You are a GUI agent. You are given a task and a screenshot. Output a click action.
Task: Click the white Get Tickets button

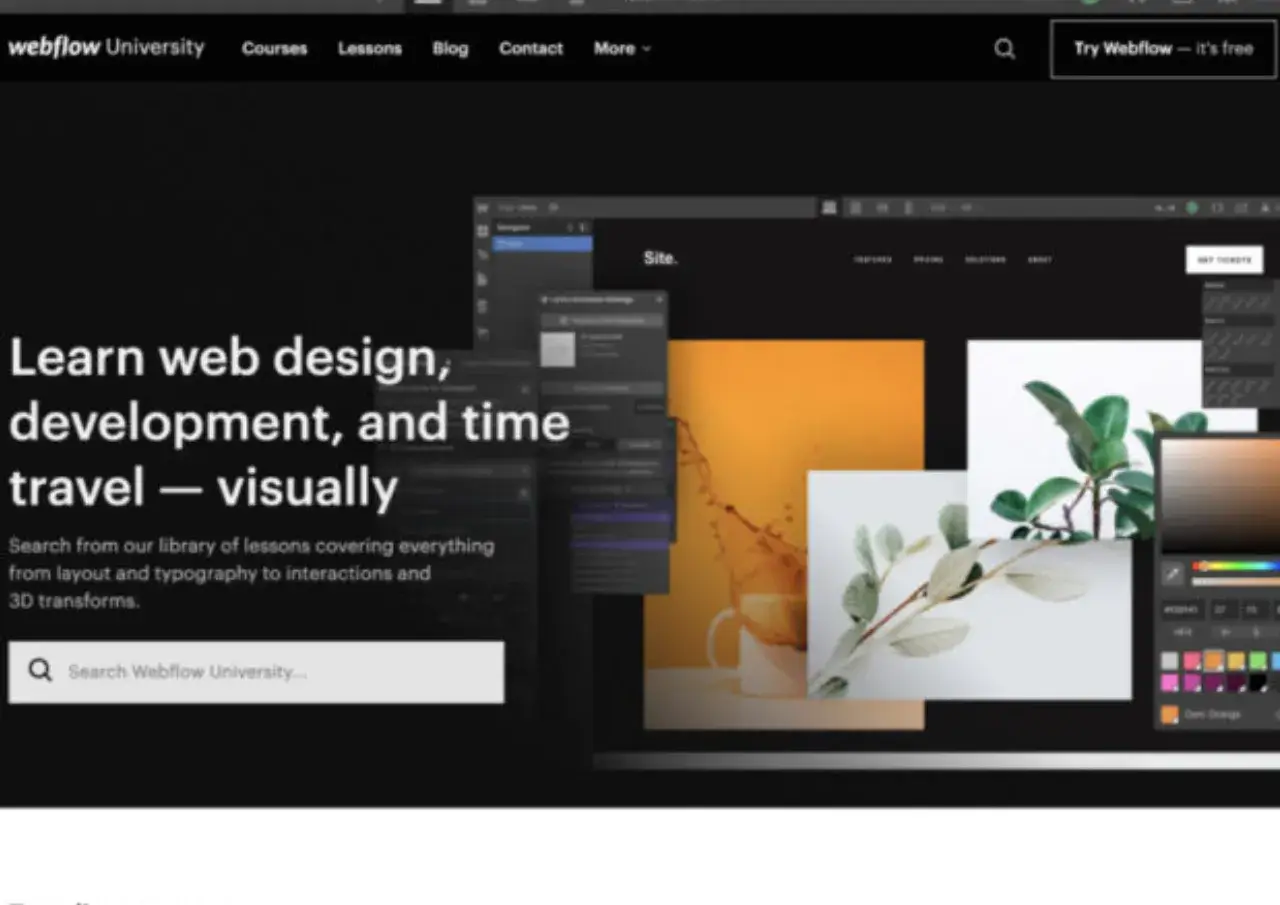1224,259
